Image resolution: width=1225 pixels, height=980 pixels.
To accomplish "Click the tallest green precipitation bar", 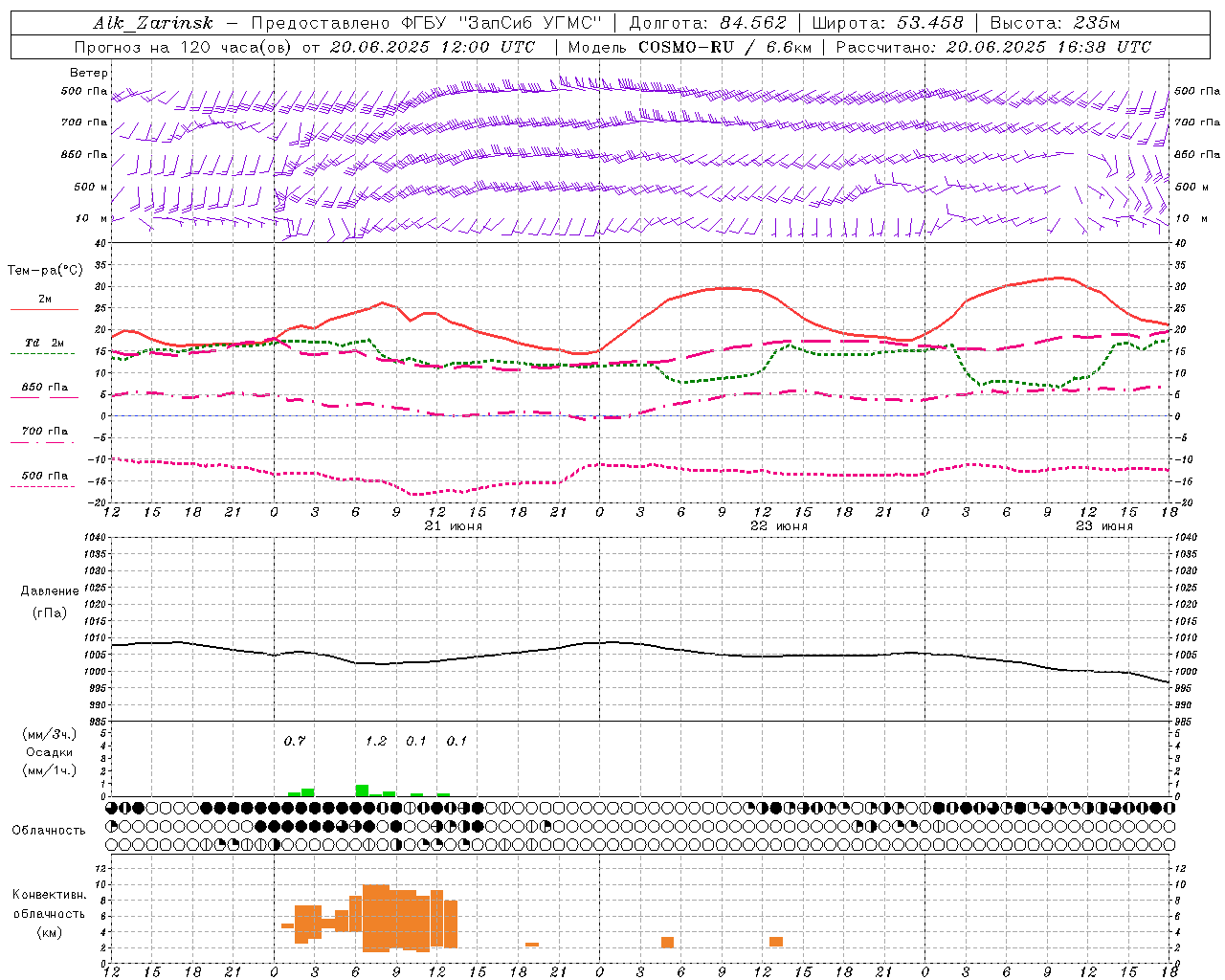I will 362,791.
